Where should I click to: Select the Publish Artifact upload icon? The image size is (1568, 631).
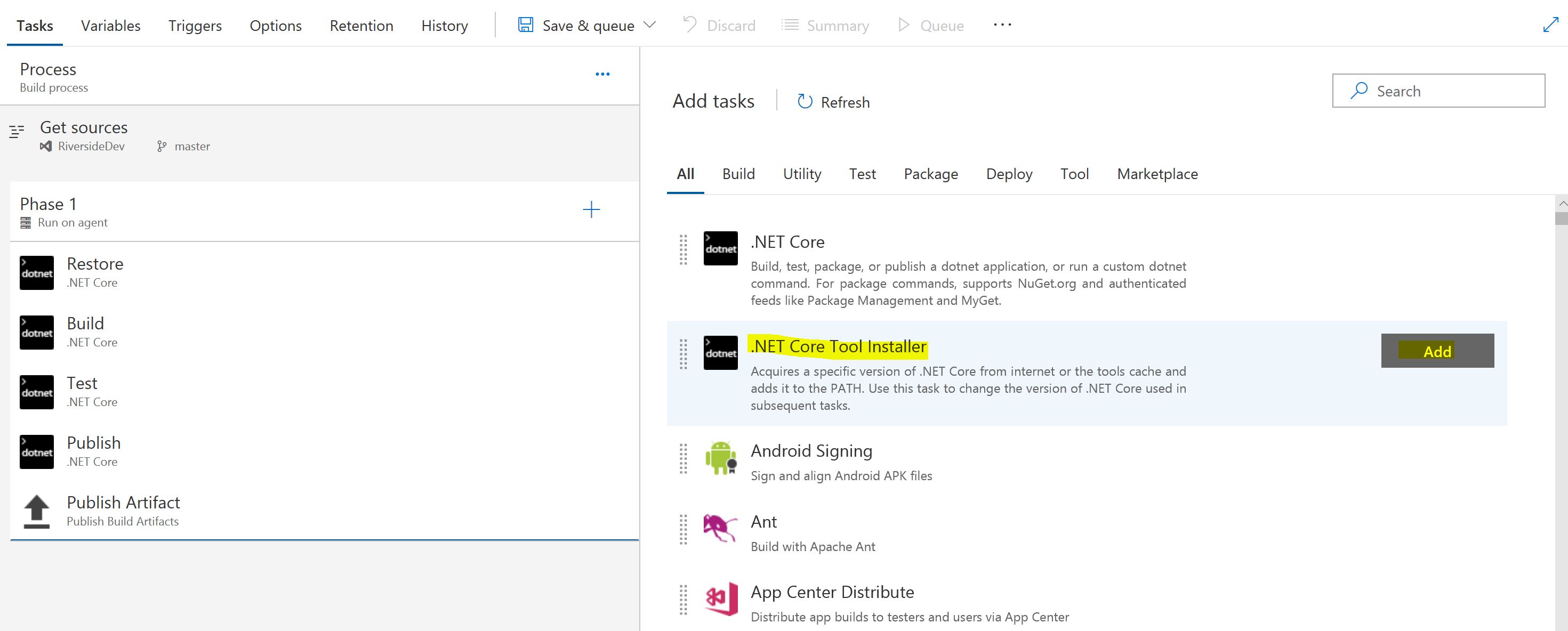click(37, 511)
